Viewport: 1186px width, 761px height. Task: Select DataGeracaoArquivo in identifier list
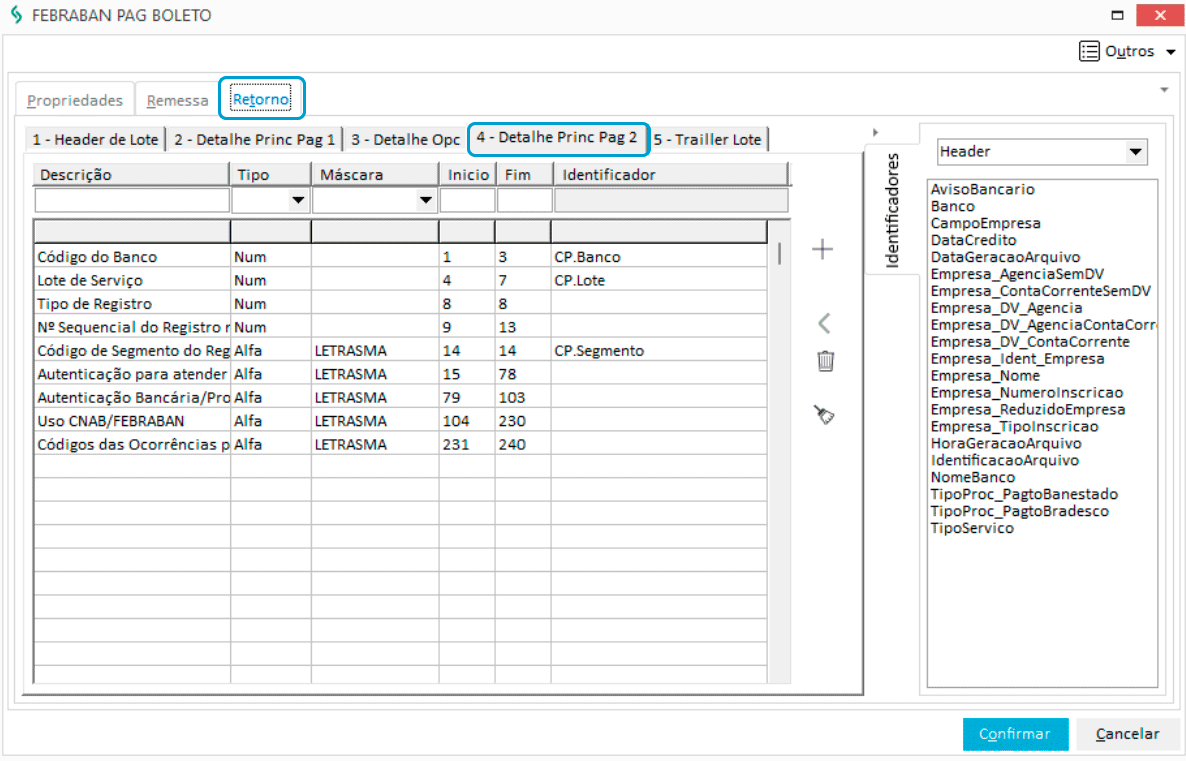1005,257
